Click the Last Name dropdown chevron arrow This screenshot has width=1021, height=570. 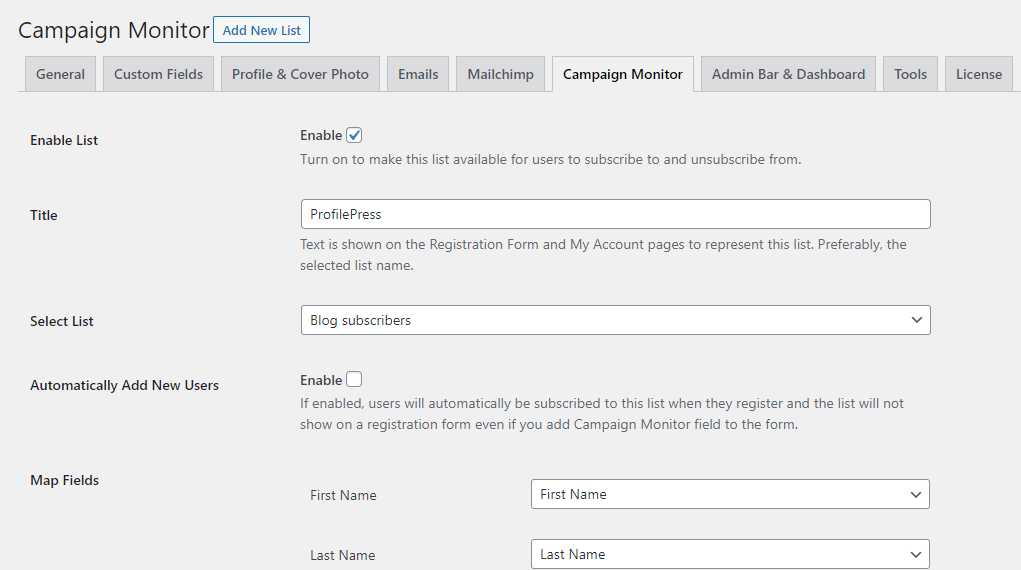pyautogui.click(x=916, y=554)
